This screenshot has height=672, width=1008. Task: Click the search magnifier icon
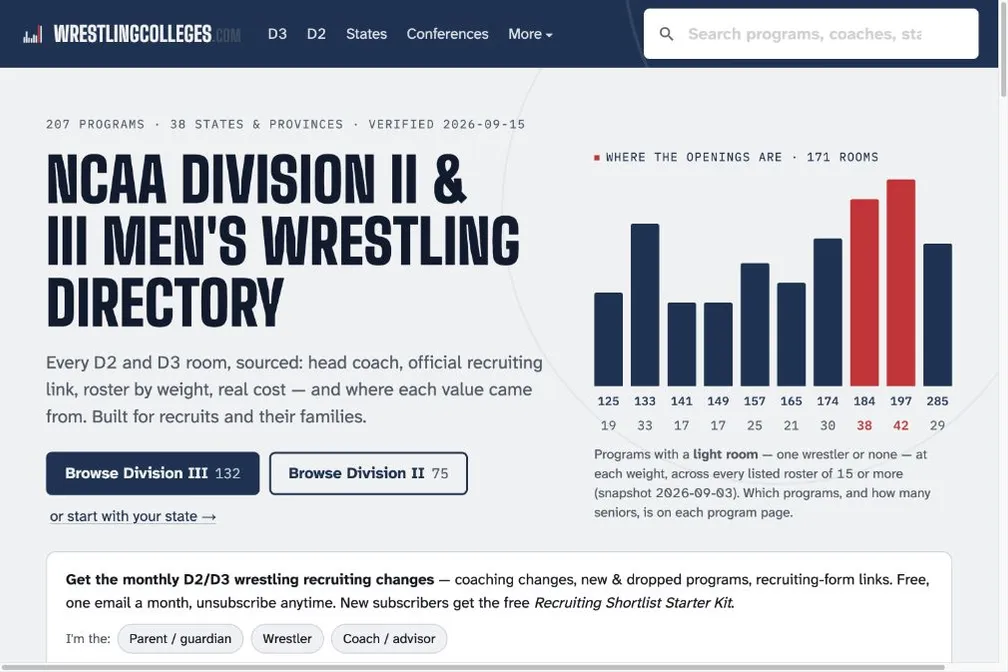[x=667, y=34]
